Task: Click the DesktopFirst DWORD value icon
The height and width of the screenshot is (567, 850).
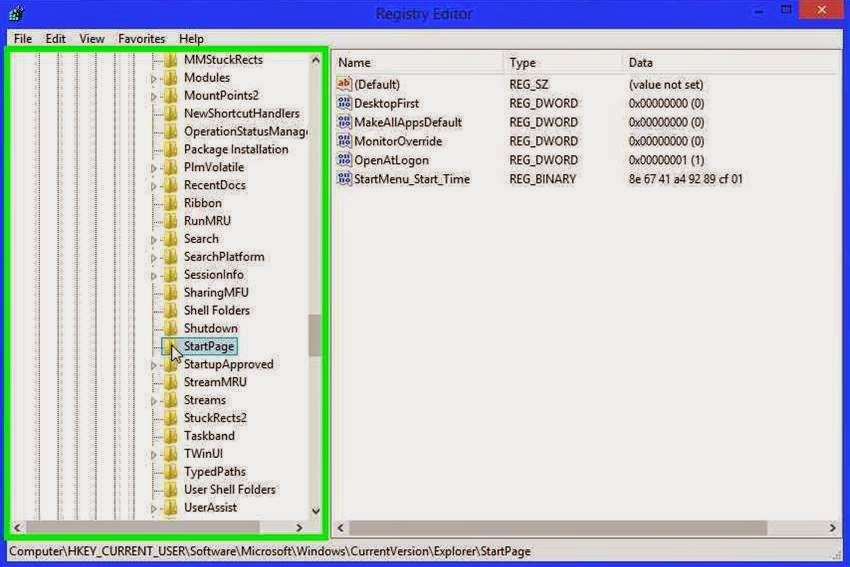Action: pos(344,103)
